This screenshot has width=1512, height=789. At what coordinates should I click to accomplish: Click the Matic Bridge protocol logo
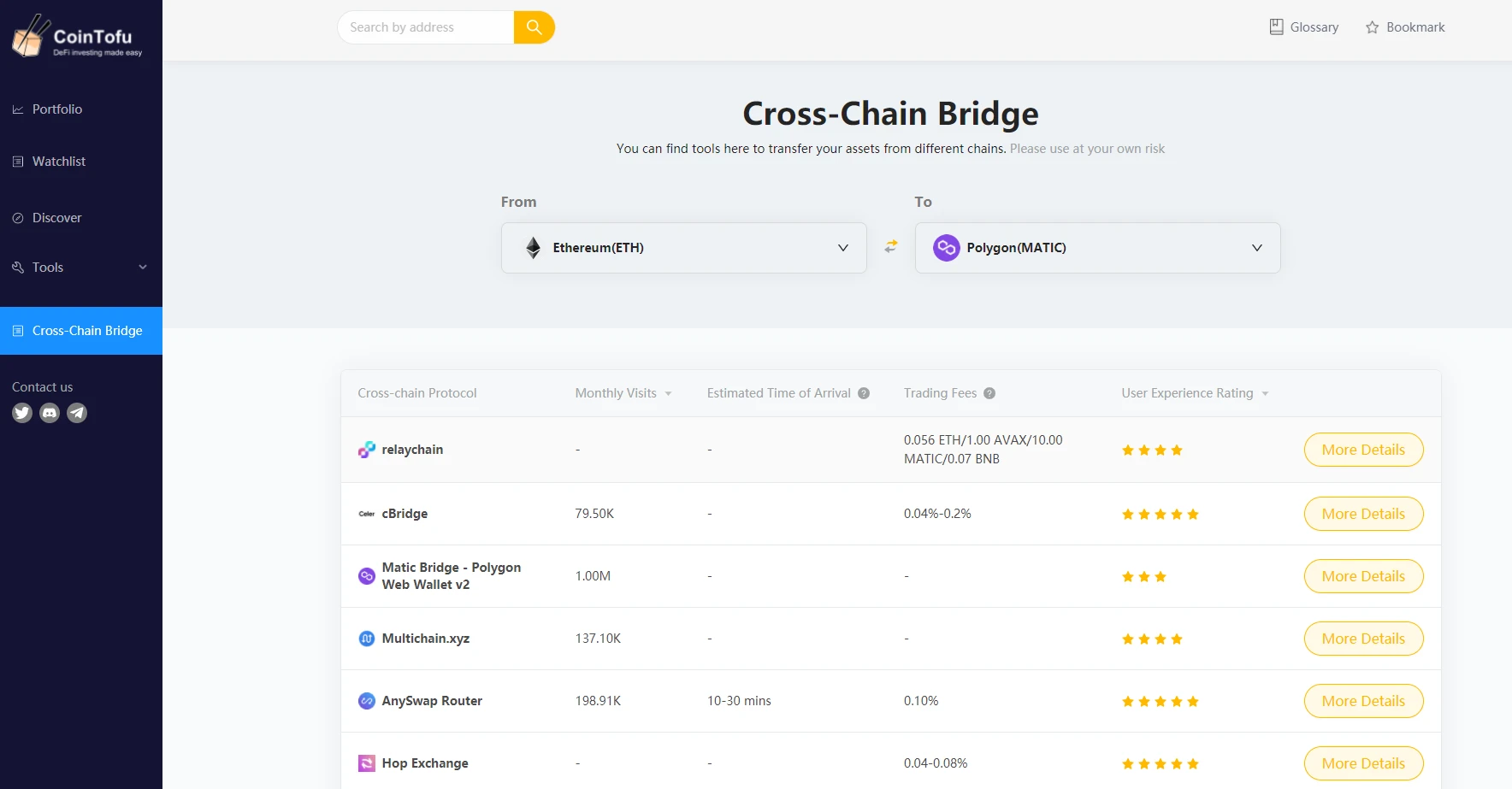367,576
